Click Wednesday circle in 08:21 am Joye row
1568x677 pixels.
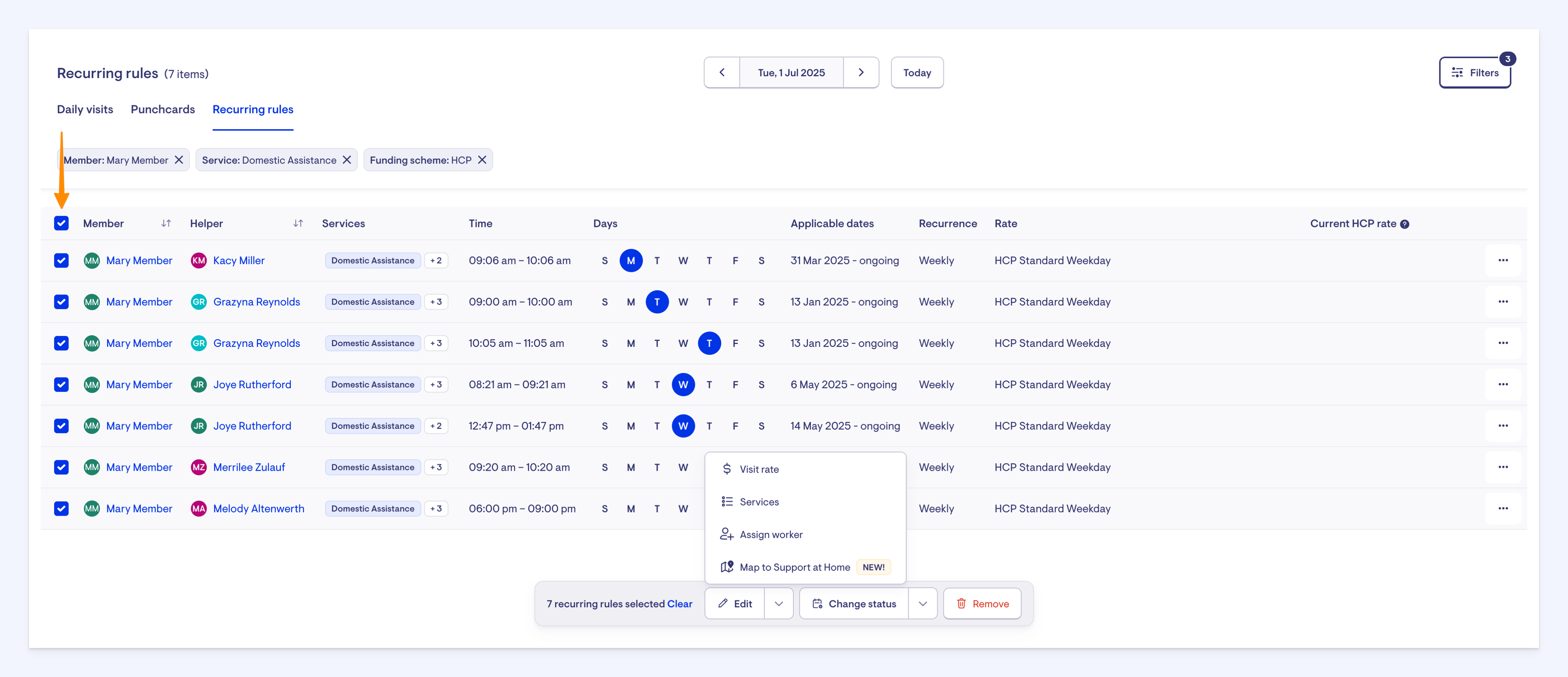683,385
